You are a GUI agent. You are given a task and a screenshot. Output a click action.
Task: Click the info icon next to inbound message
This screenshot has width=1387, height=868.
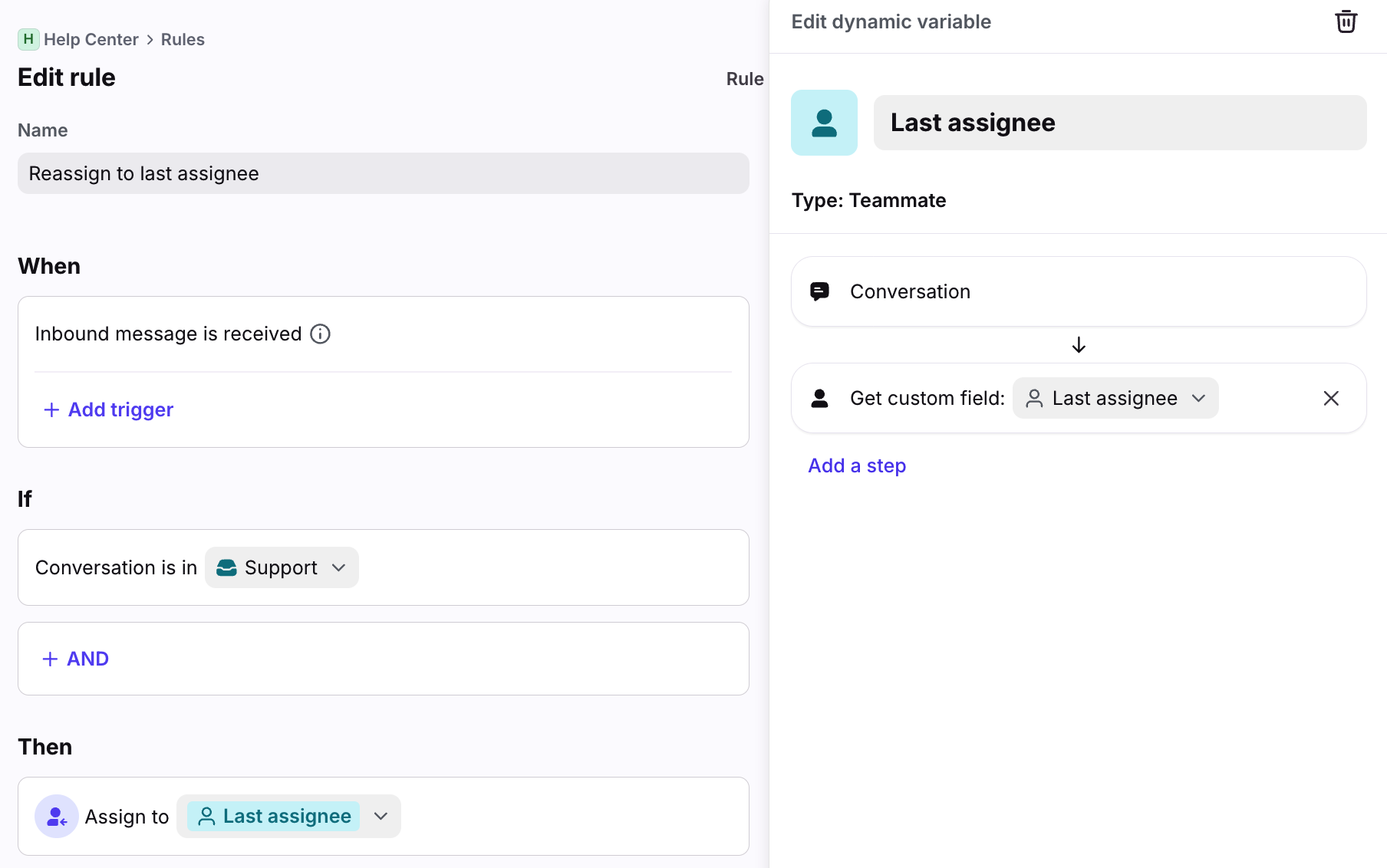[320, 334]
